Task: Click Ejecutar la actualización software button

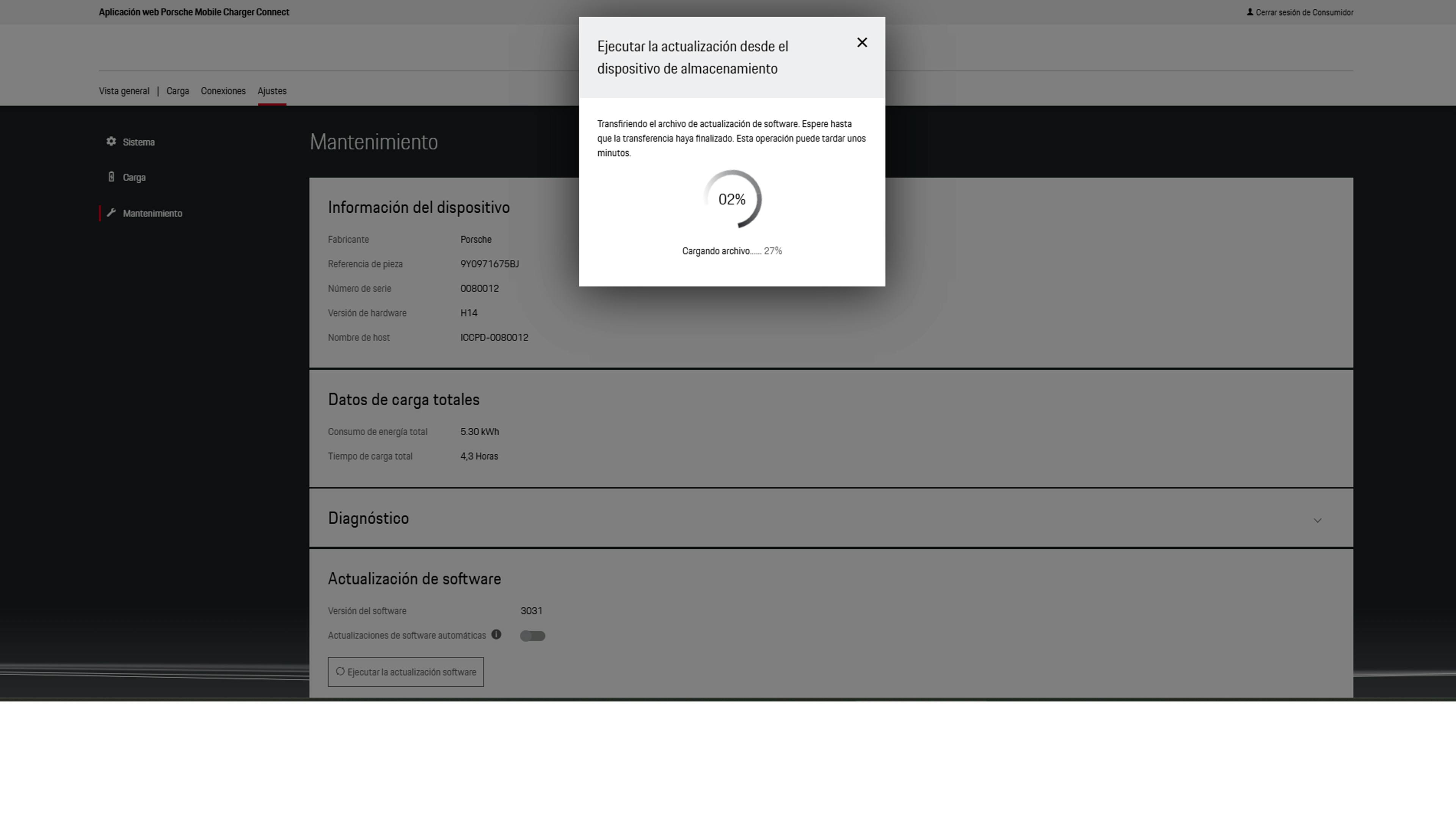Action: [x=406, y=672]
